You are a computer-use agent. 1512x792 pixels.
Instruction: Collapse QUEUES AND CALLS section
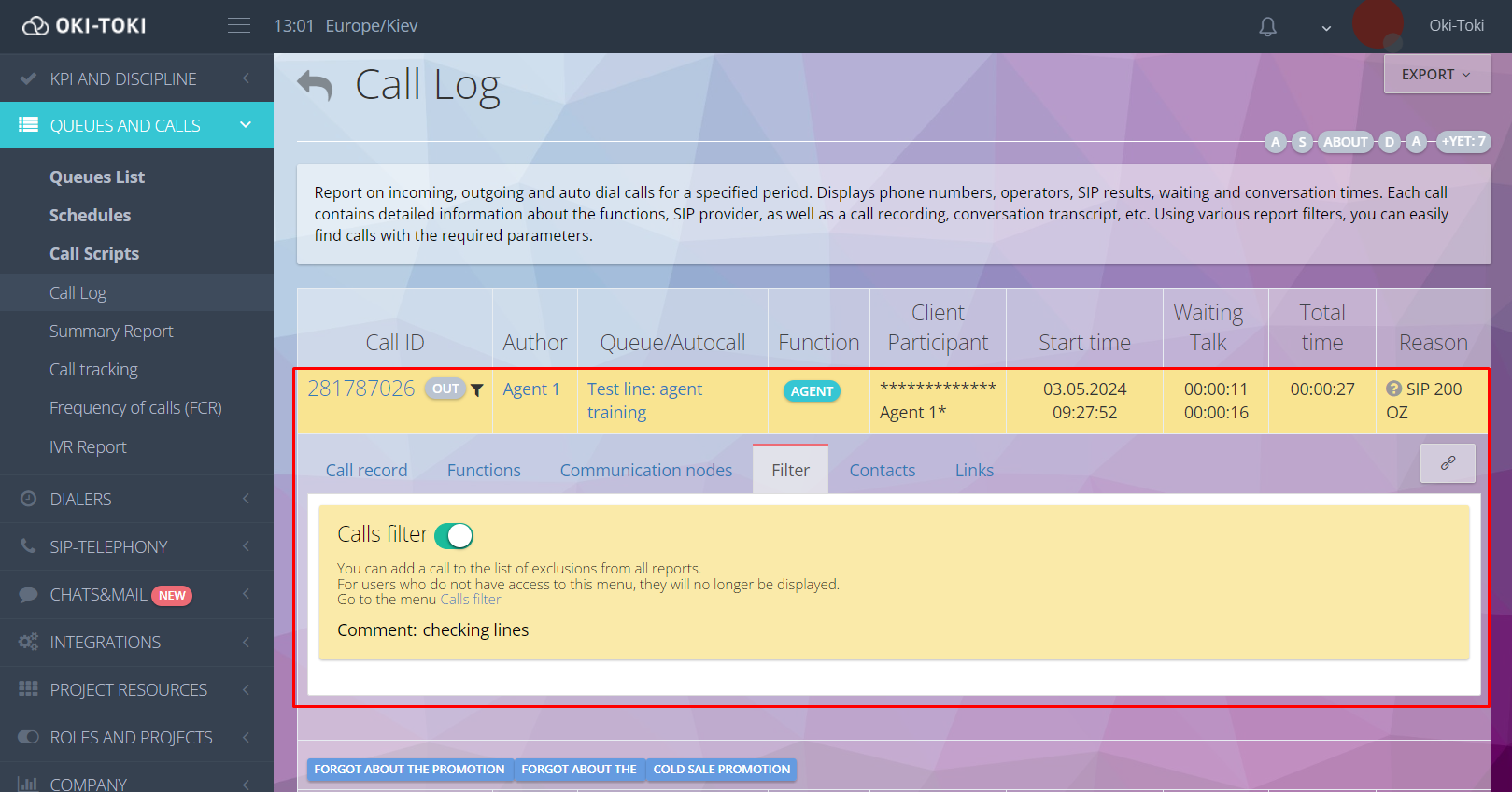click(x=136, y=125)
